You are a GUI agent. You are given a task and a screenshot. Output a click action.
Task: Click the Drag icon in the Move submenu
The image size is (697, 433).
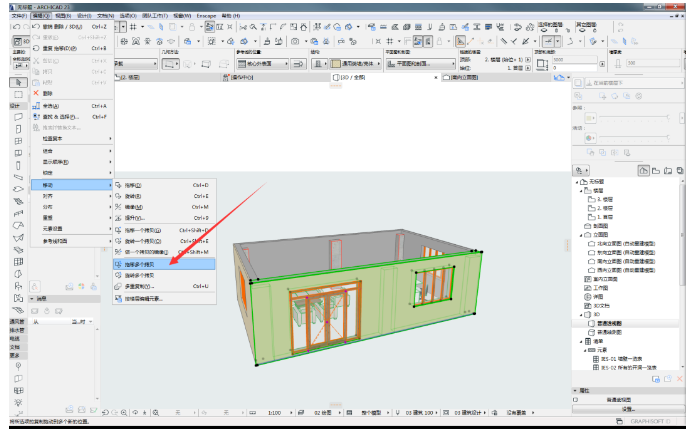click(x=118, y=185)
